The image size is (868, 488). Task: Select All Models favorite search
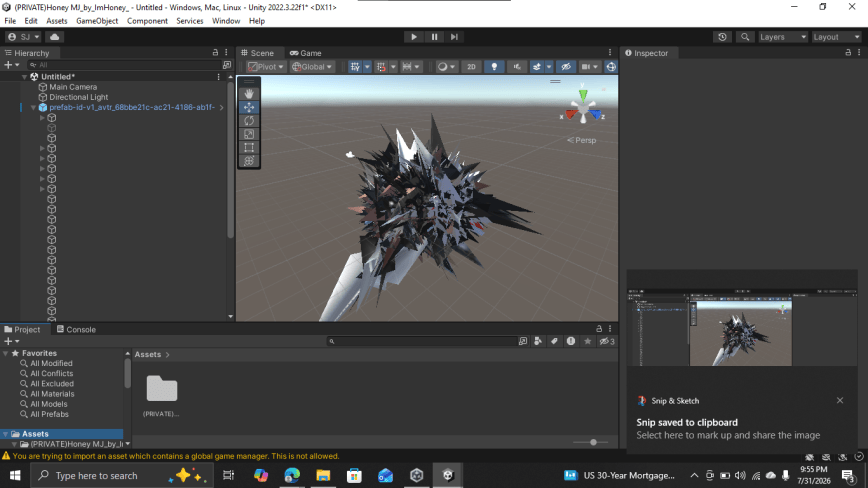tap(49, 404)
